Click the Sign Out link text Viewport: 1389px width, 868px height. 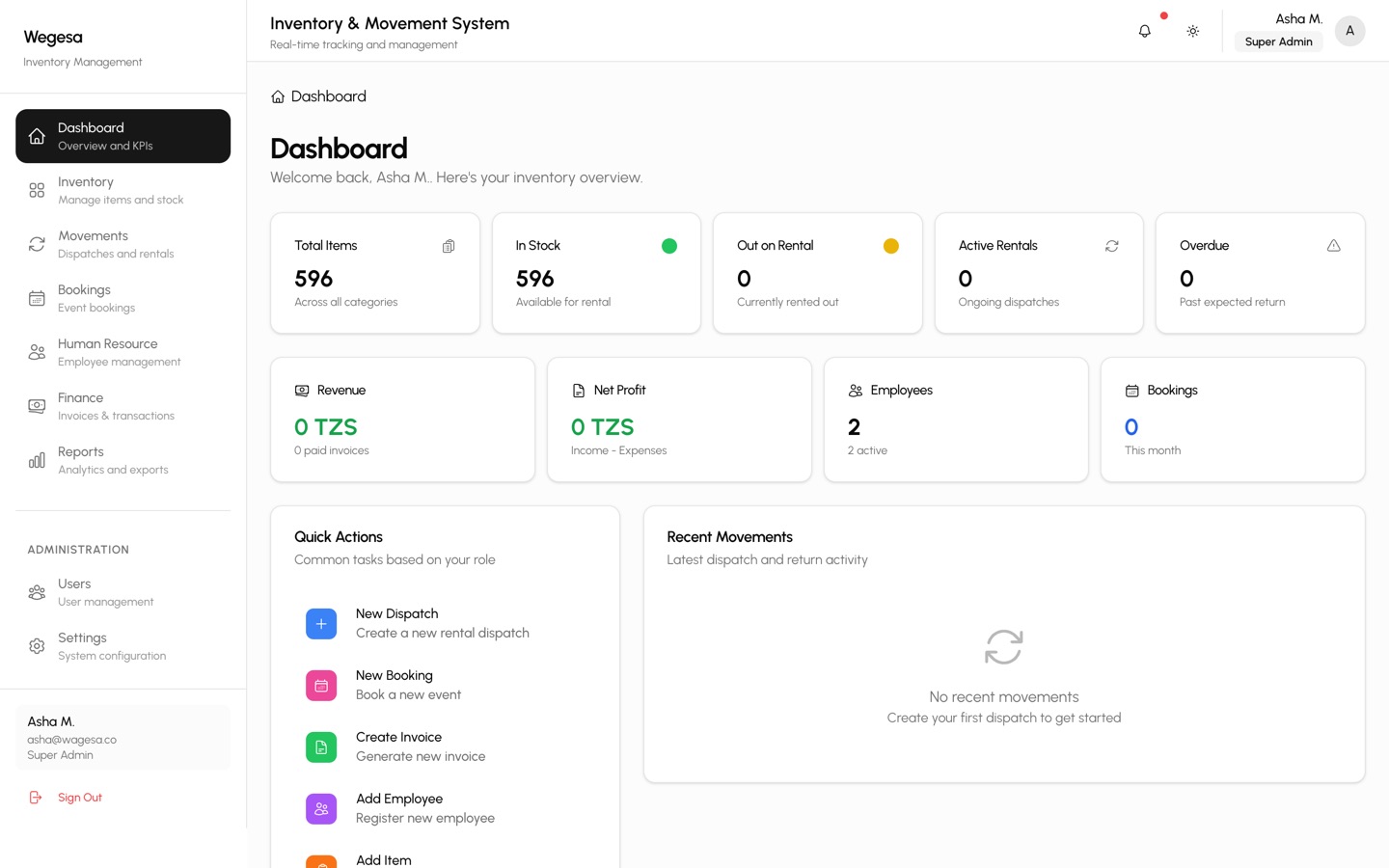tap(80, 798)
